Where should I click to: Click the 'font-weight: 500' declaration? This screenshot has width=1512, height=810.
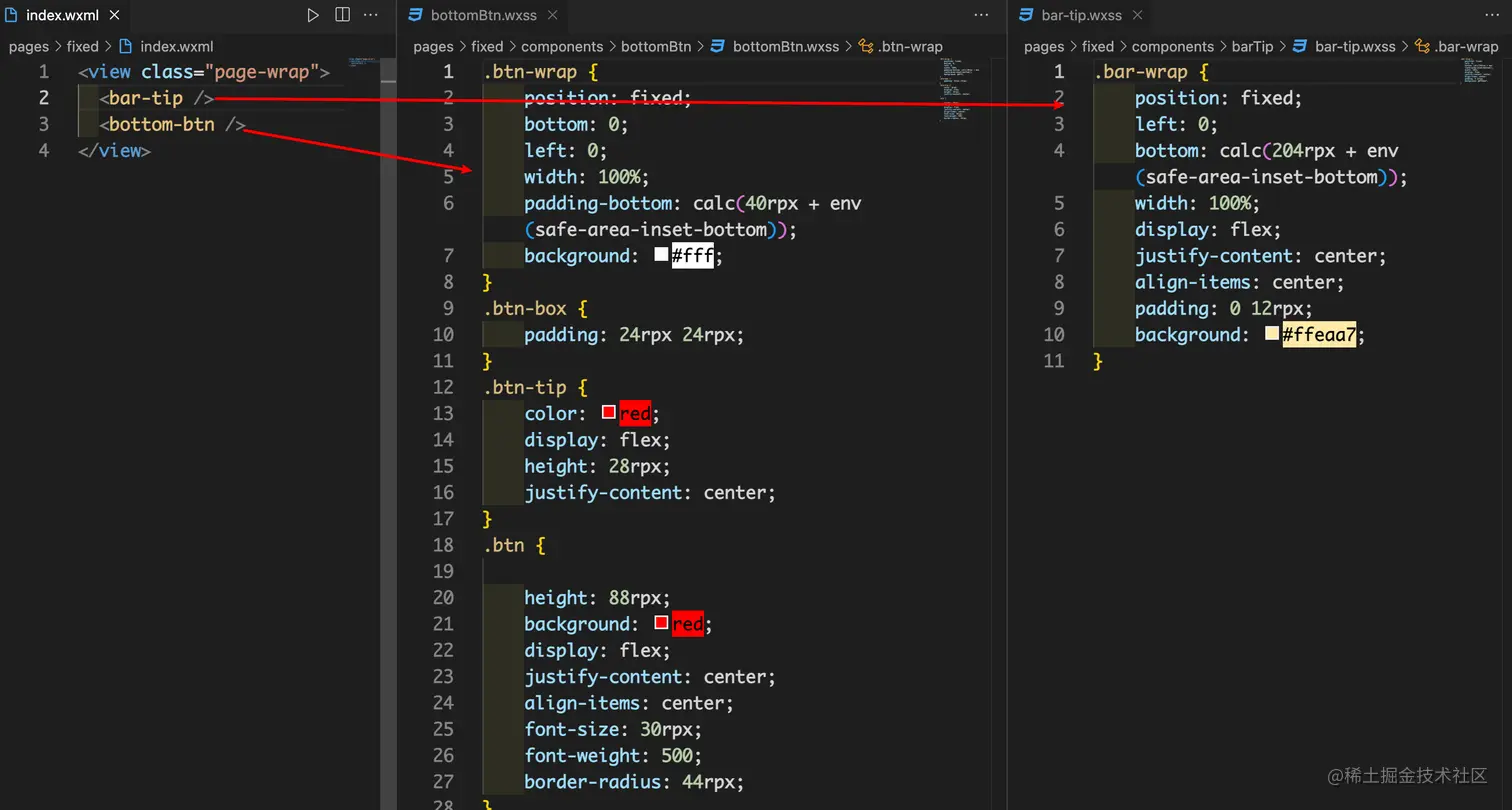point(613,755)
